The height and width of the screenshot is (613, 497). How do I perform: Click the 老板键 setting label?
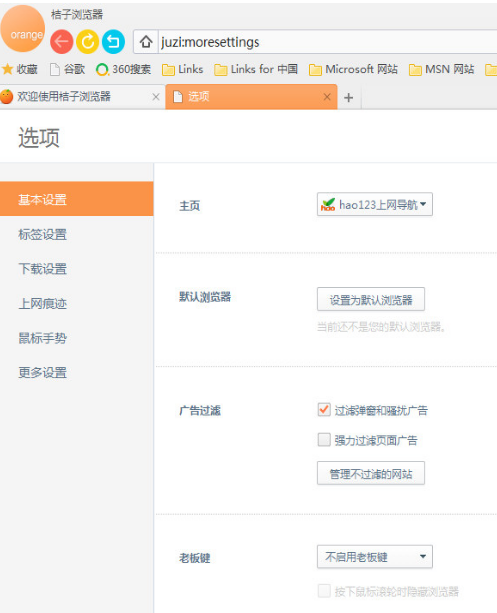click(x=195, y=558)
